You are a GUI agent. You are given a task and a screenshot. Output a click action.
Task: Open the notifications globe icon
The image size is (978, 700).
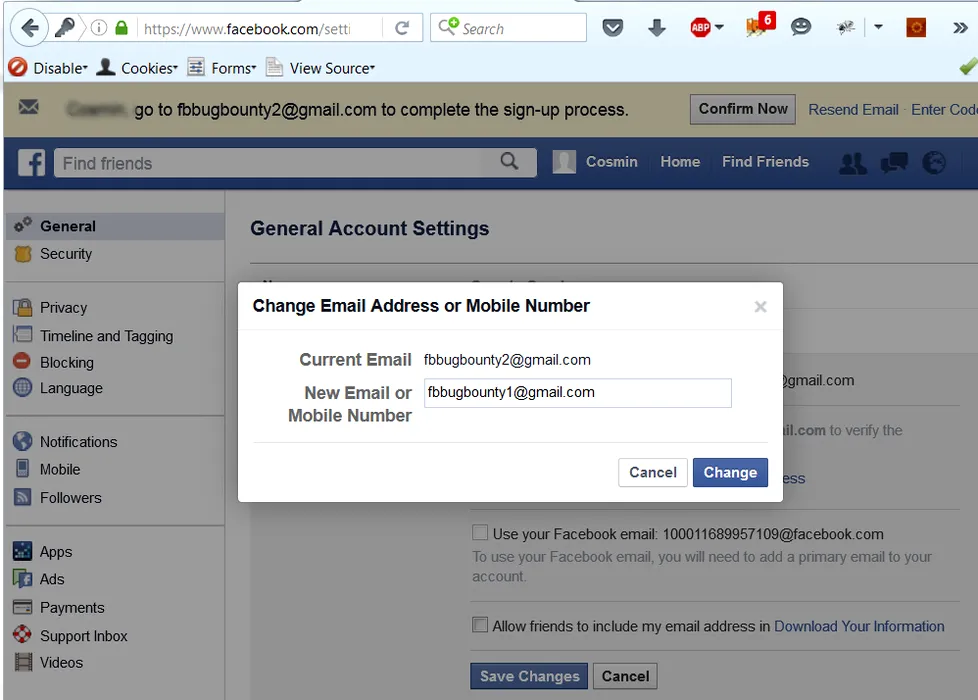tap(934, 163)
